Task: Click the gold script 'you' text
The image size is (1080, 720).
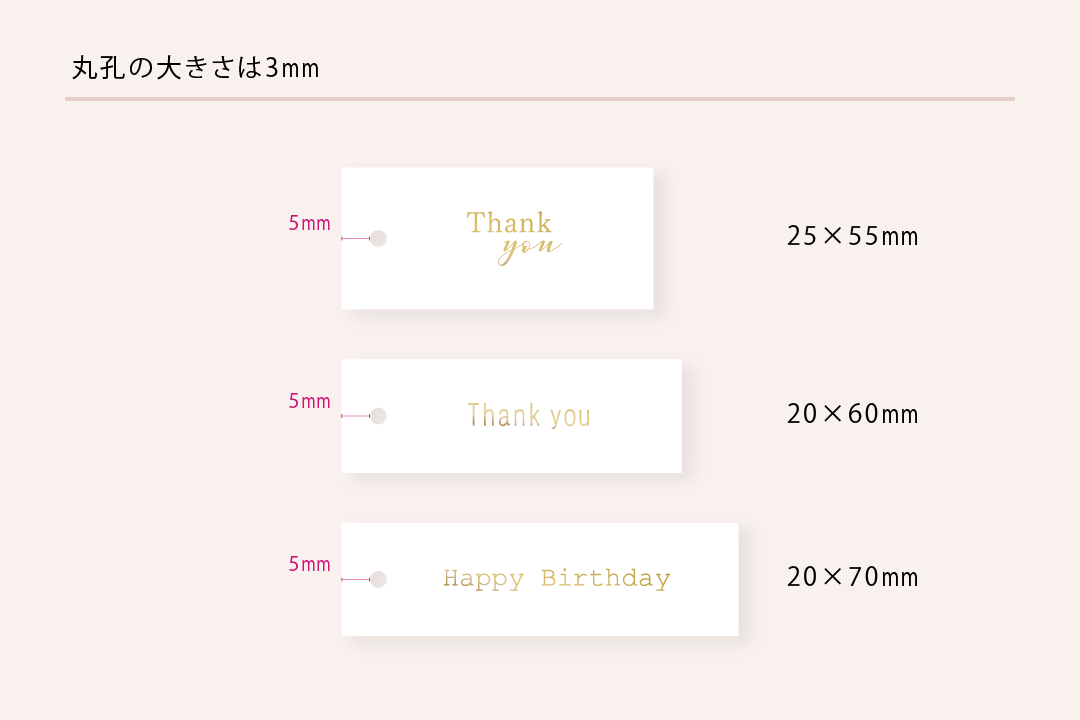Action: [x=530, y=251]
